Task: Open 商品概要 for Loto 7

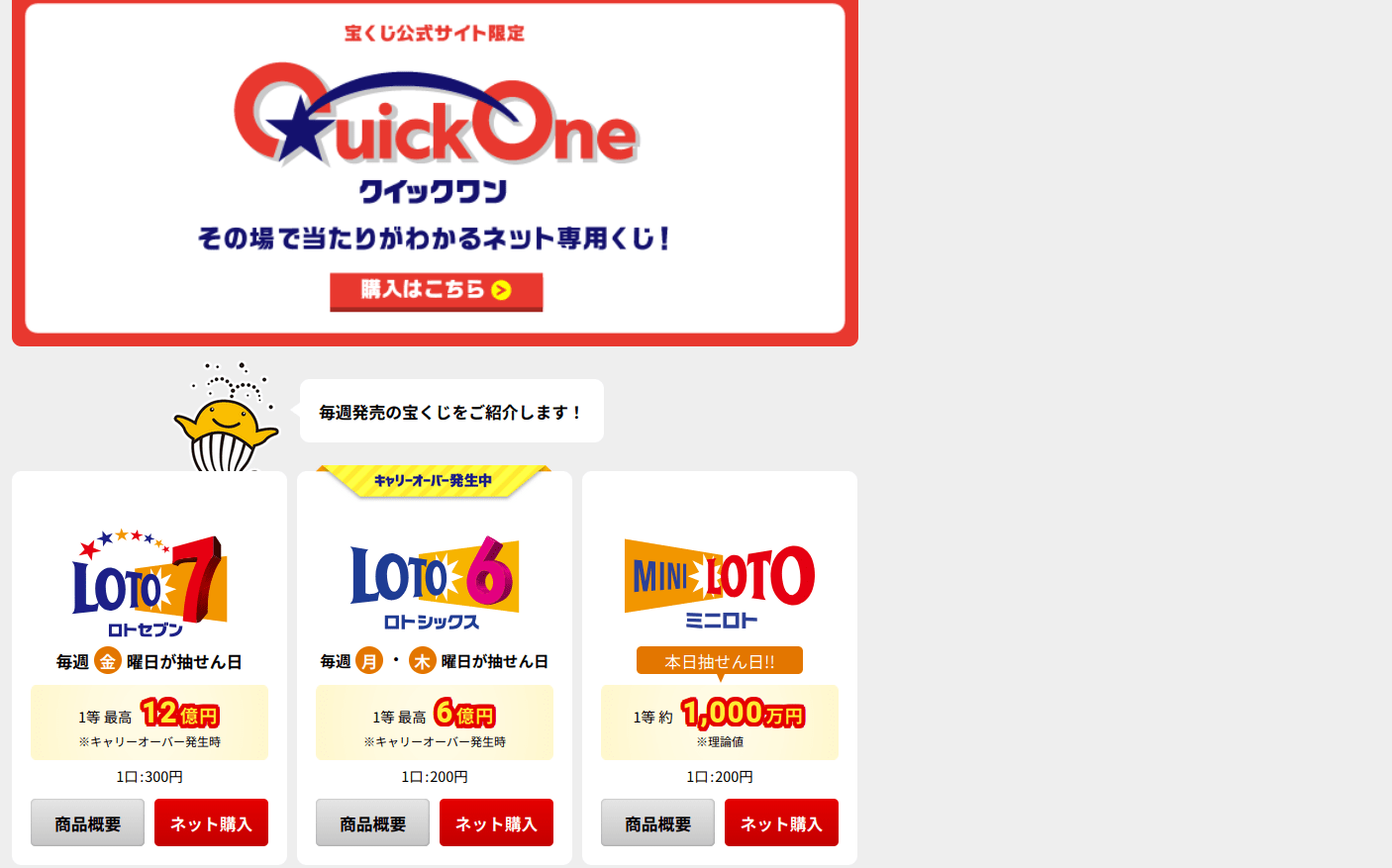Action: pos(87,822)
